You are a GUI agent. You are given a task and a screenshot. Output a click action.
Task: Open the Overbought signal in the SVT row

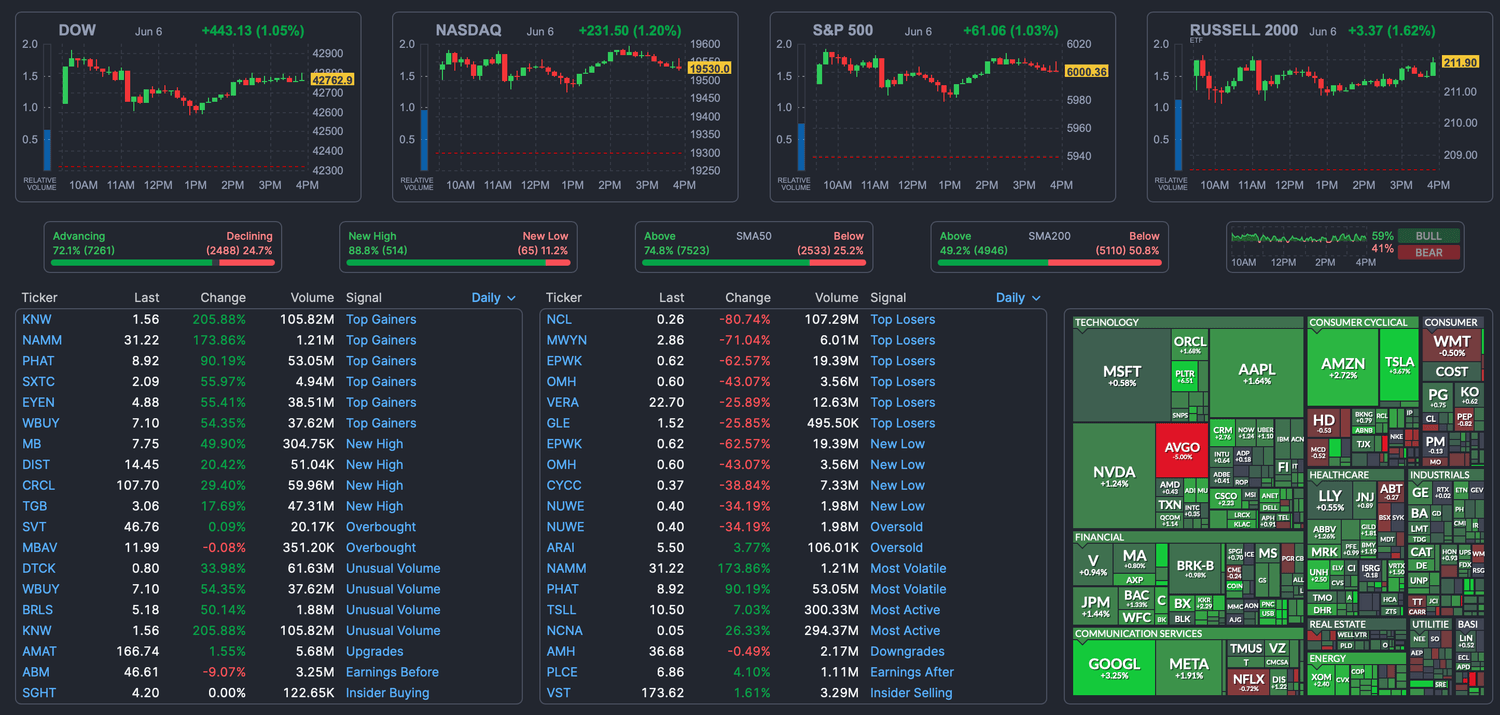point(381,527)
